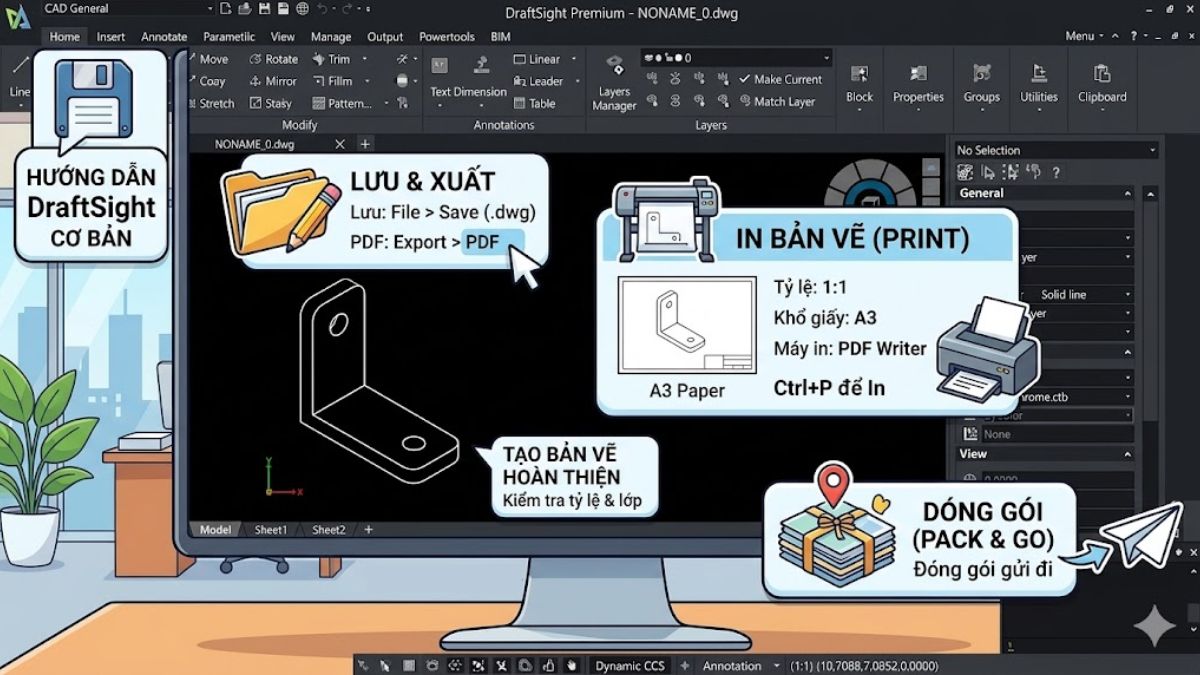The height and width of the screenshot is (675, 1200).
Task: Select the Rotate tool
Action: click(274, 59)
